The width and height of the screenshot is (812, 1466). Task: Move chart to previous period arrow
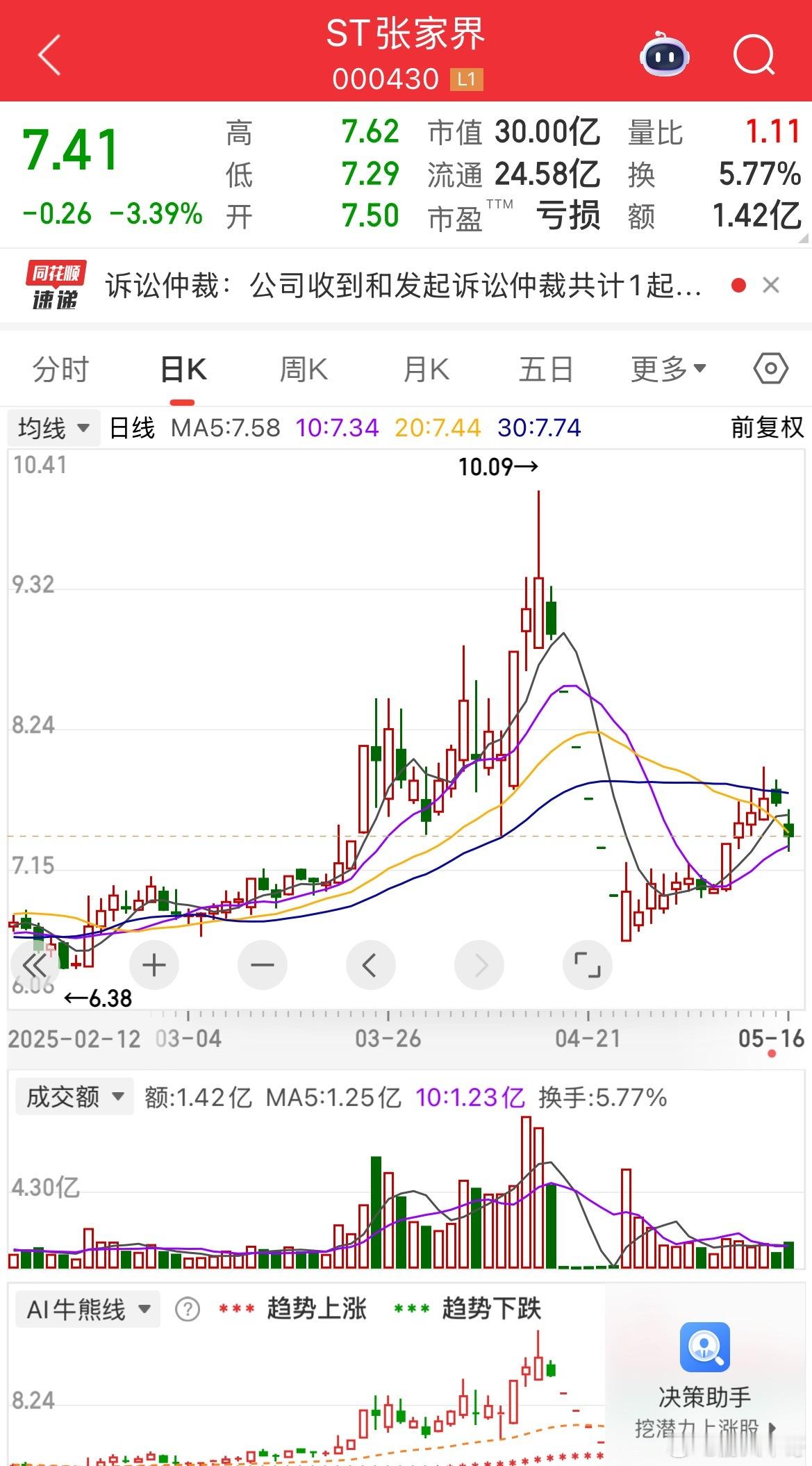(x=370, y=965)
